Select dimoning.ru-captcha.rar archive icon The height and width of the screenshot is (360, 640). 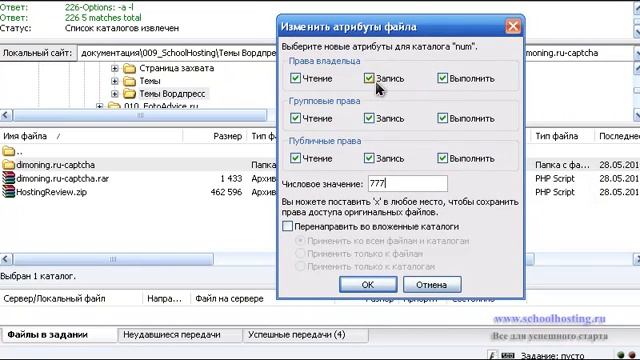(x=8, y=178)
